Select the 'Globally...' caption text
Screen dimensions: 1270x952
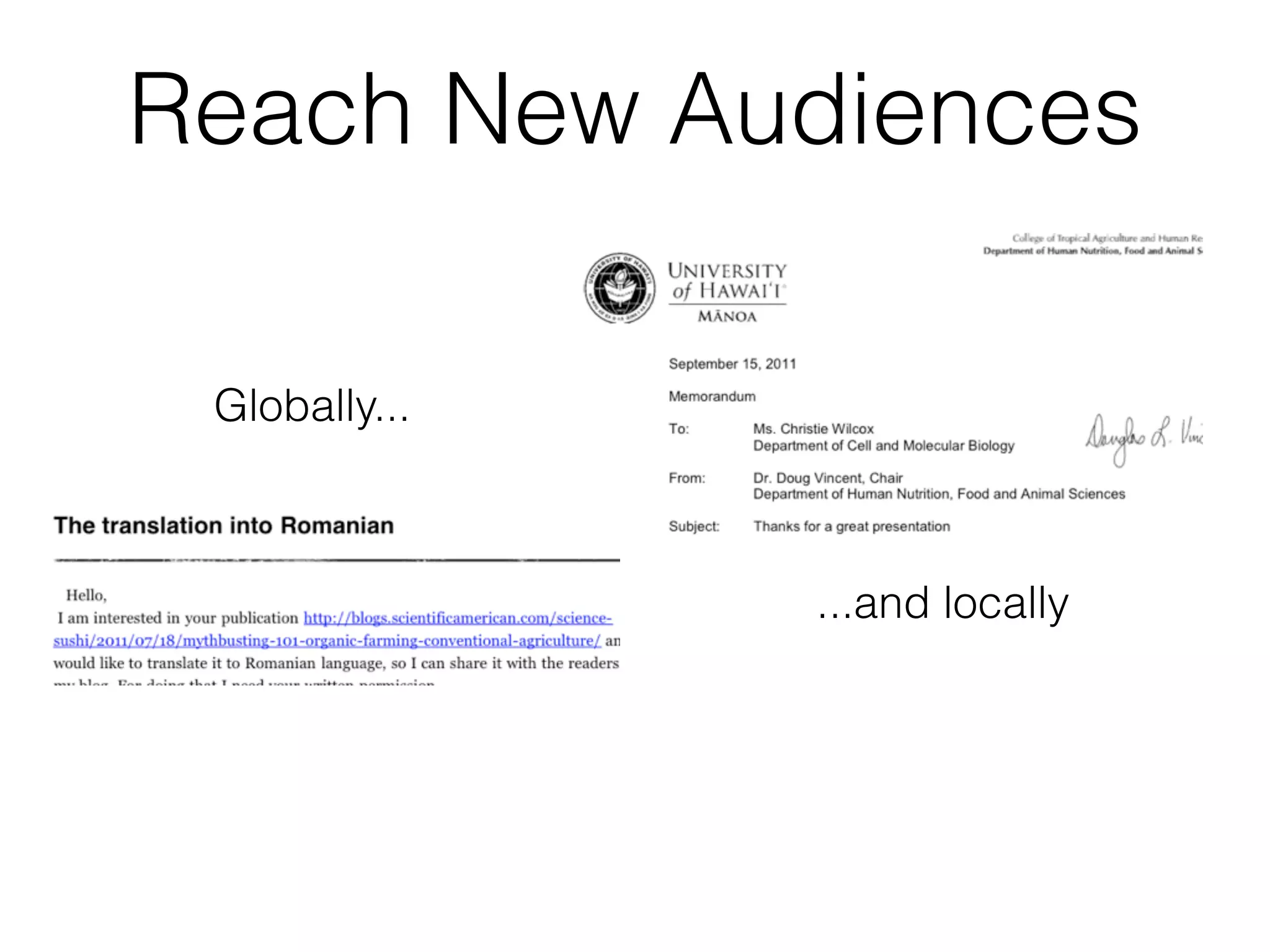[x=311, y=406]
